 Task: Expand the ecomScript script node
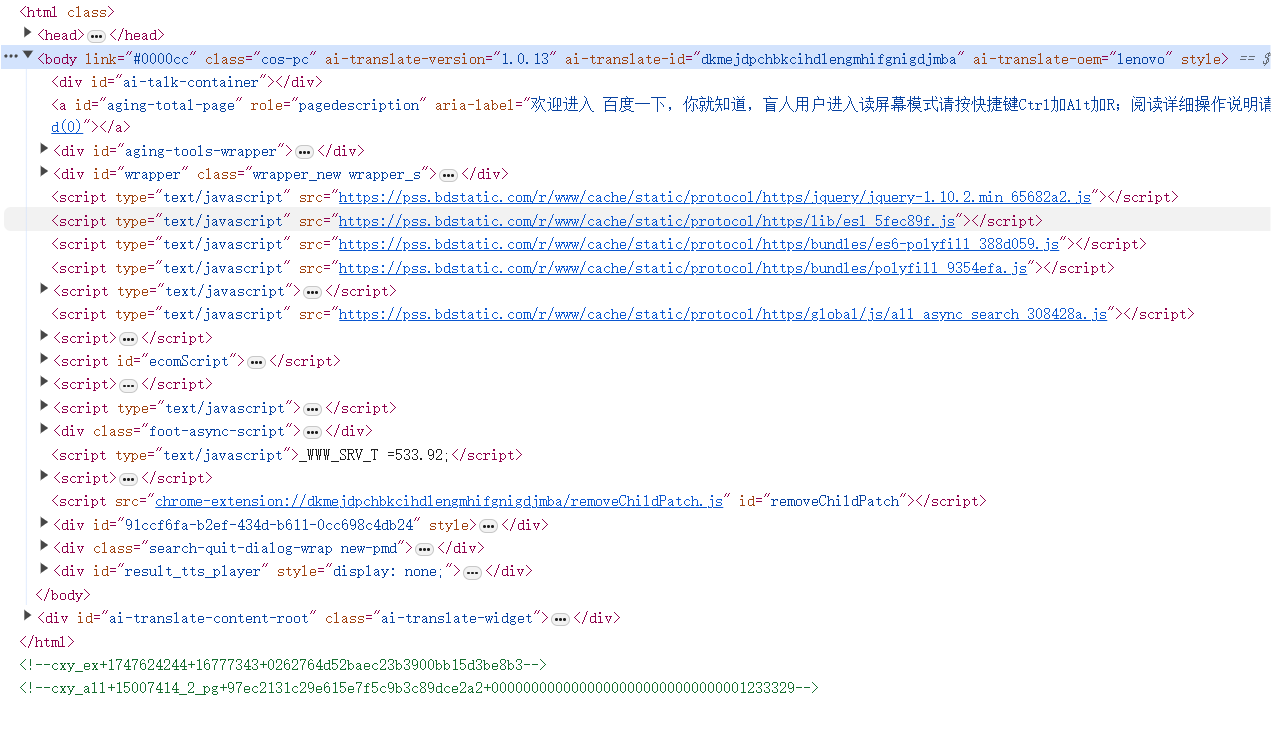point(44,360)
